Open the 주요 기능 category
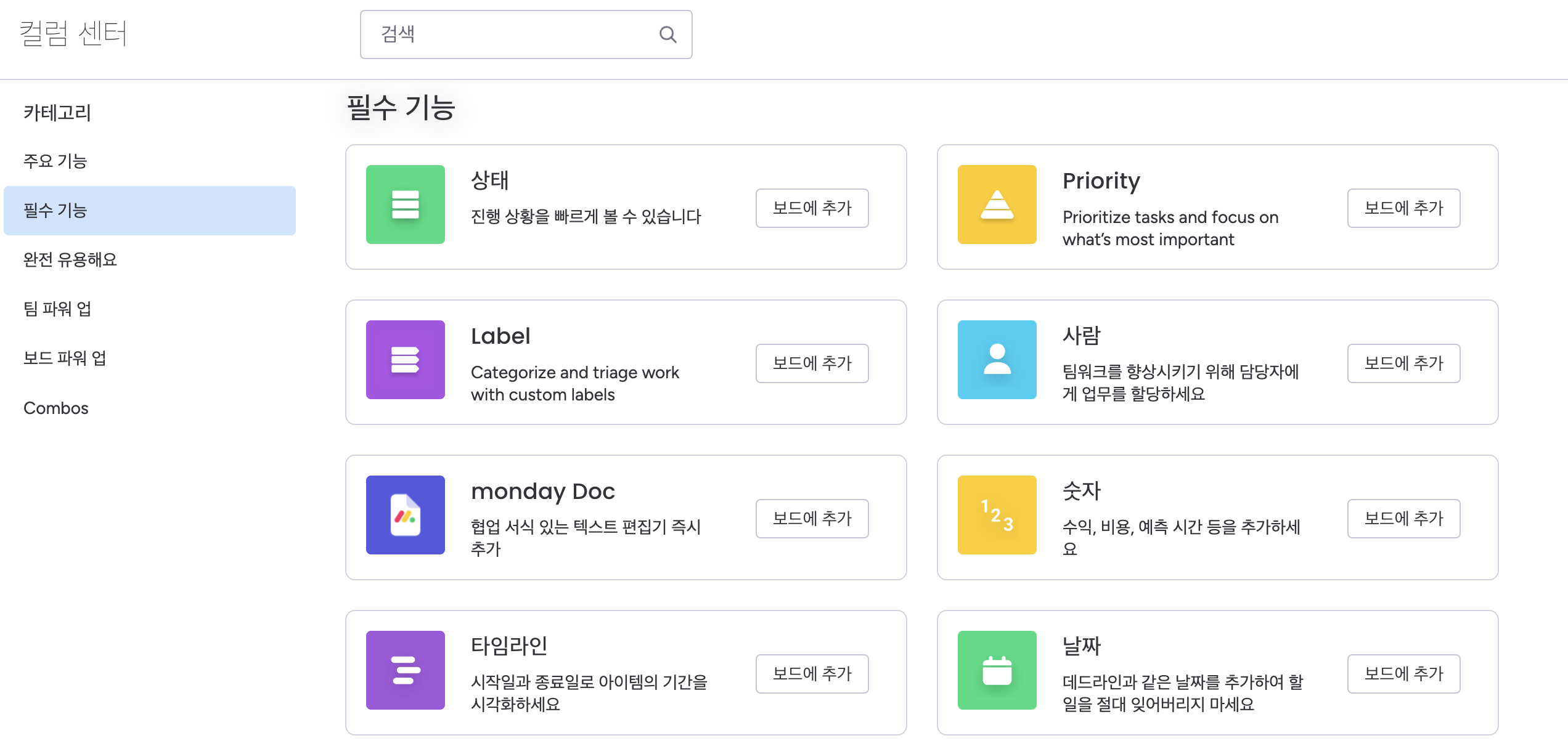The height and width of the screenshot is (754, 1568). point(55,161)
